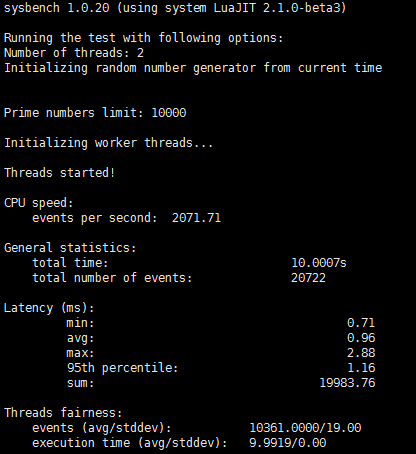Click the avg latency value 0.96
The width and height of the screenshot is (416, 454).
pyautogui.click(x=361, y=338)
